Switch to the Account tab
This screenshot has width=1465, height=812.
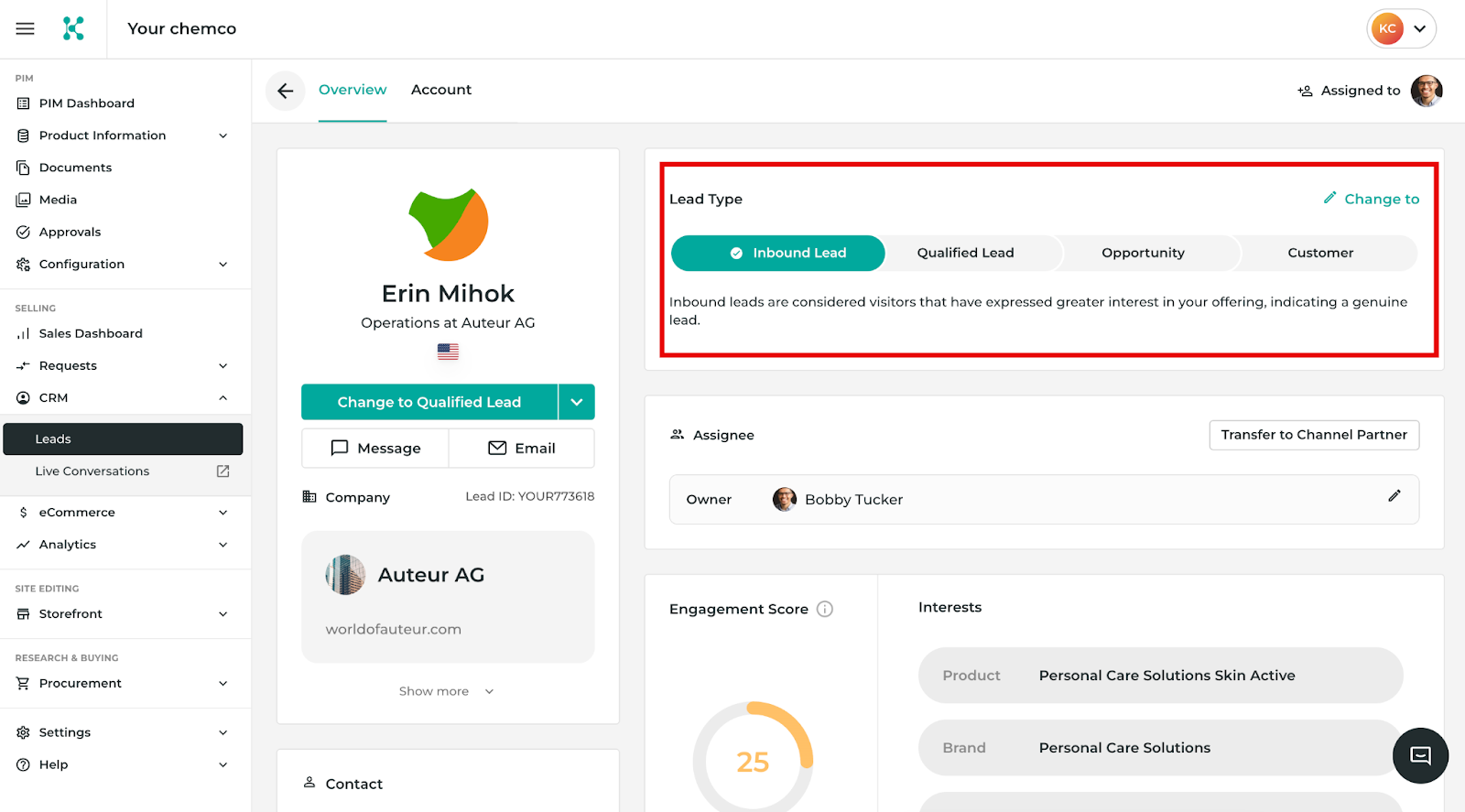click(x=440, y=90)
